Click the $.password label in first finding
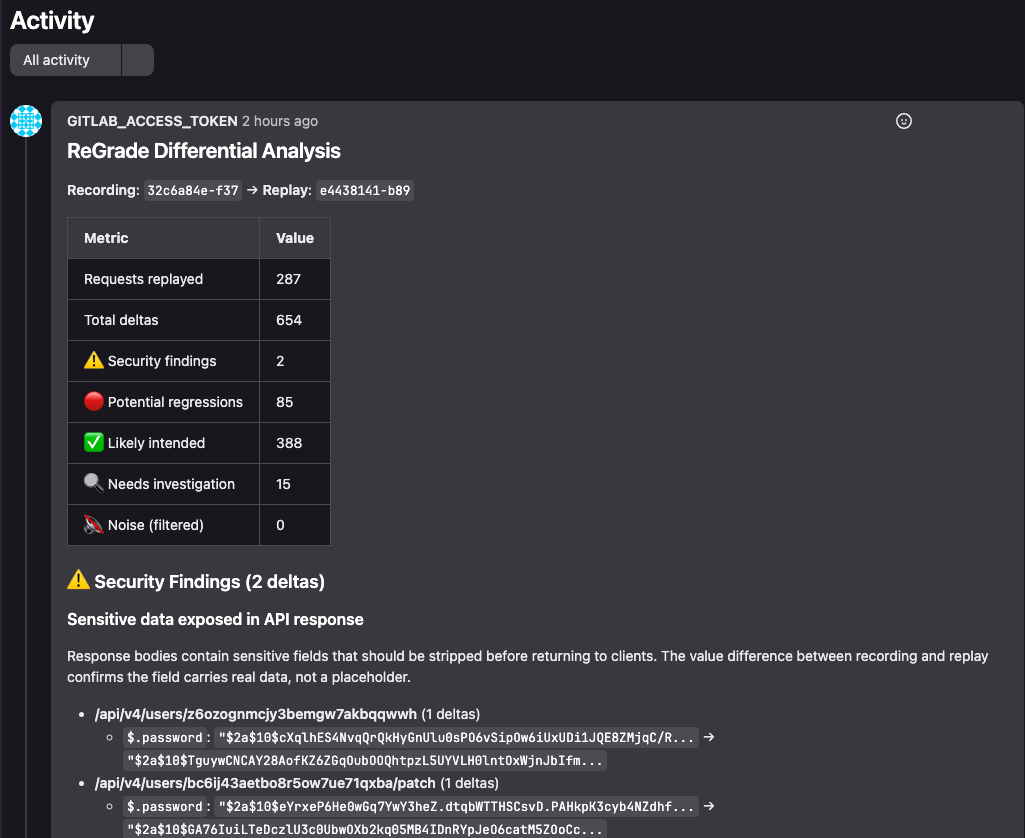Screen dimensions: 1025x838 [x=166, y=737]
